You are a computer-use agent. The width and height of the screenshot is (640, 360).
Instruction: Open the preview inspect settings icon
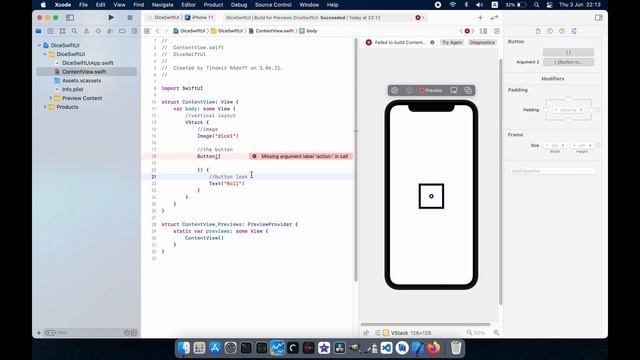395,91
